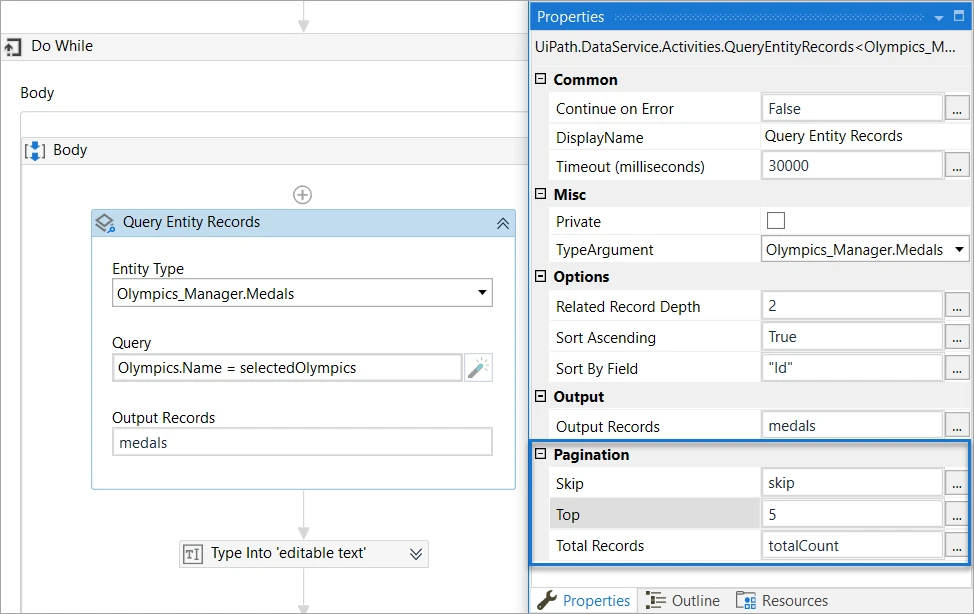Click the Type Into activity icon
Viewport: 974px width, 614px height.
coord(193,554)
